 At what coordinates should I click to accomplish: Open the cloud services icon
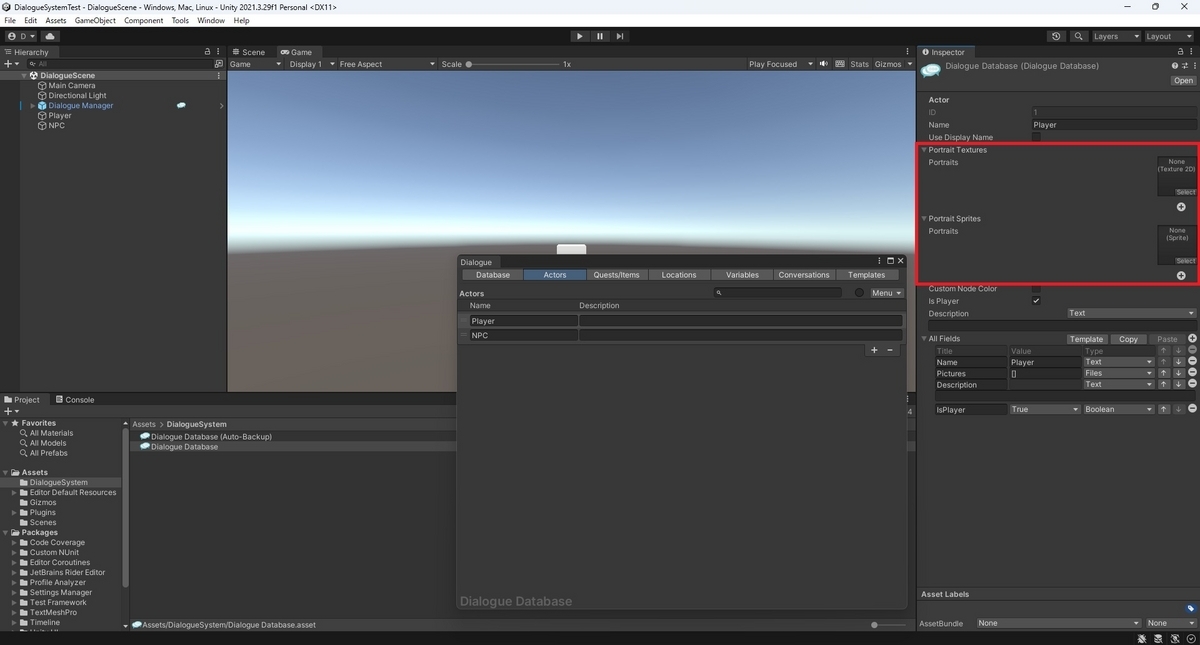49,36
